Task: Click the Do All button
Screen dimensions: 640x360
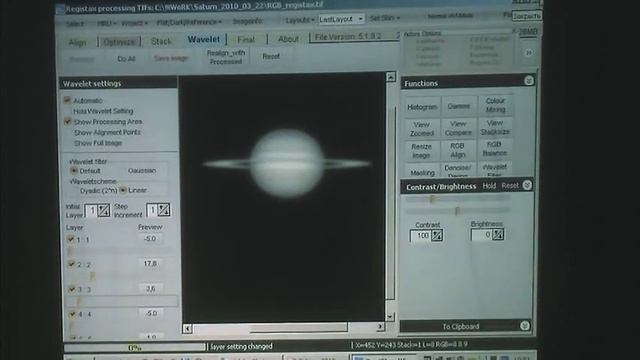Action: point(126,59)
